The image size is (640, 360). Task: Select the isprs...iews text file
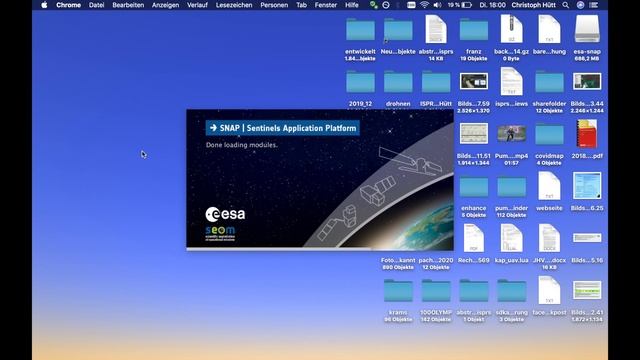coord(511,81)
